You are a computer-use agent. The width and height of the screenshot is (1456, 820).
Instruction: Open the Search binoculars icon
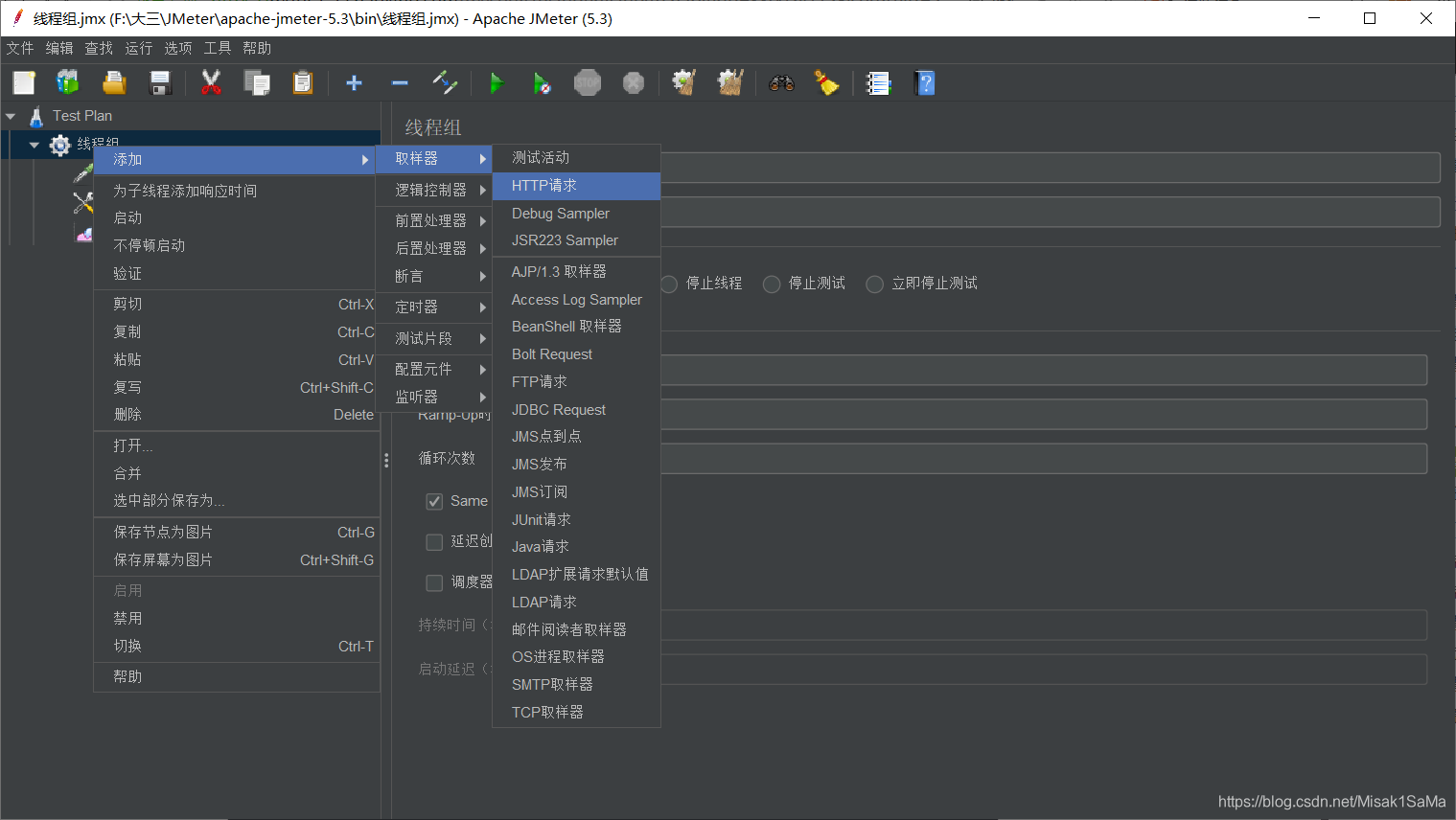tap(781, 82)
